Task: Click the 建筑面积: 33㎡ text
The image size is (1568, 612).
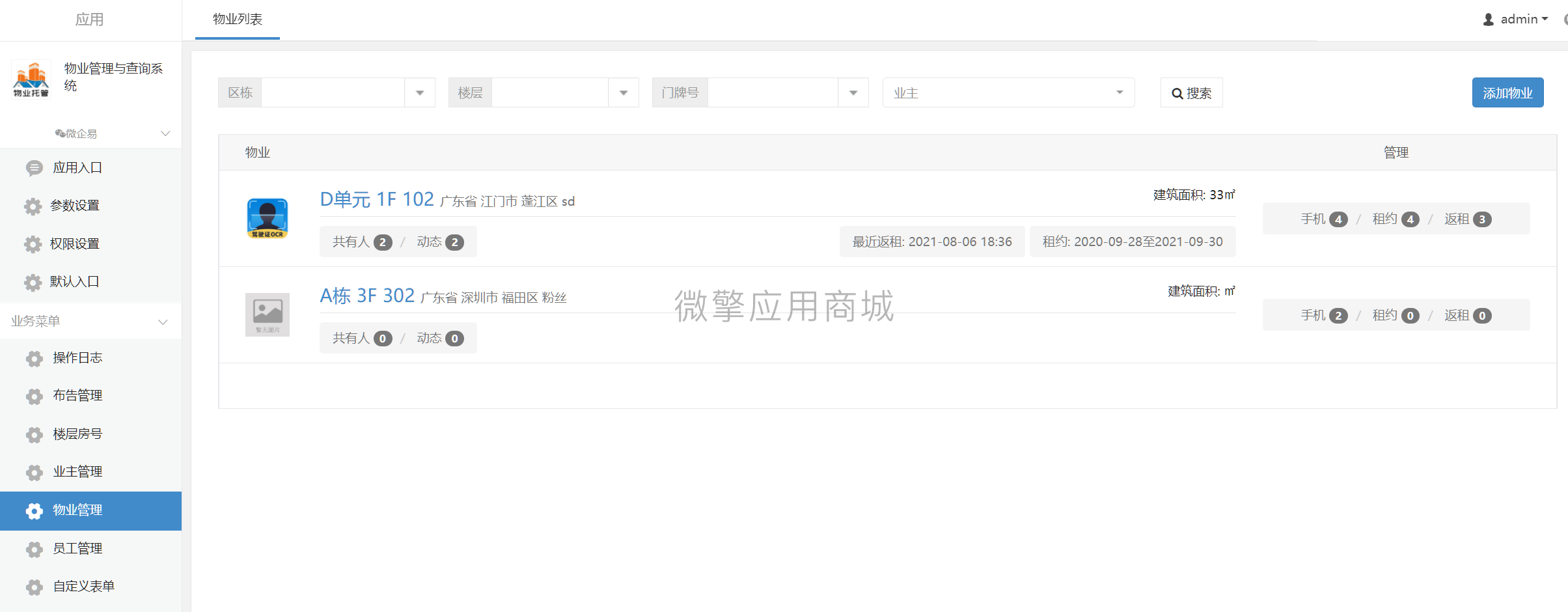Action: 1194,195
